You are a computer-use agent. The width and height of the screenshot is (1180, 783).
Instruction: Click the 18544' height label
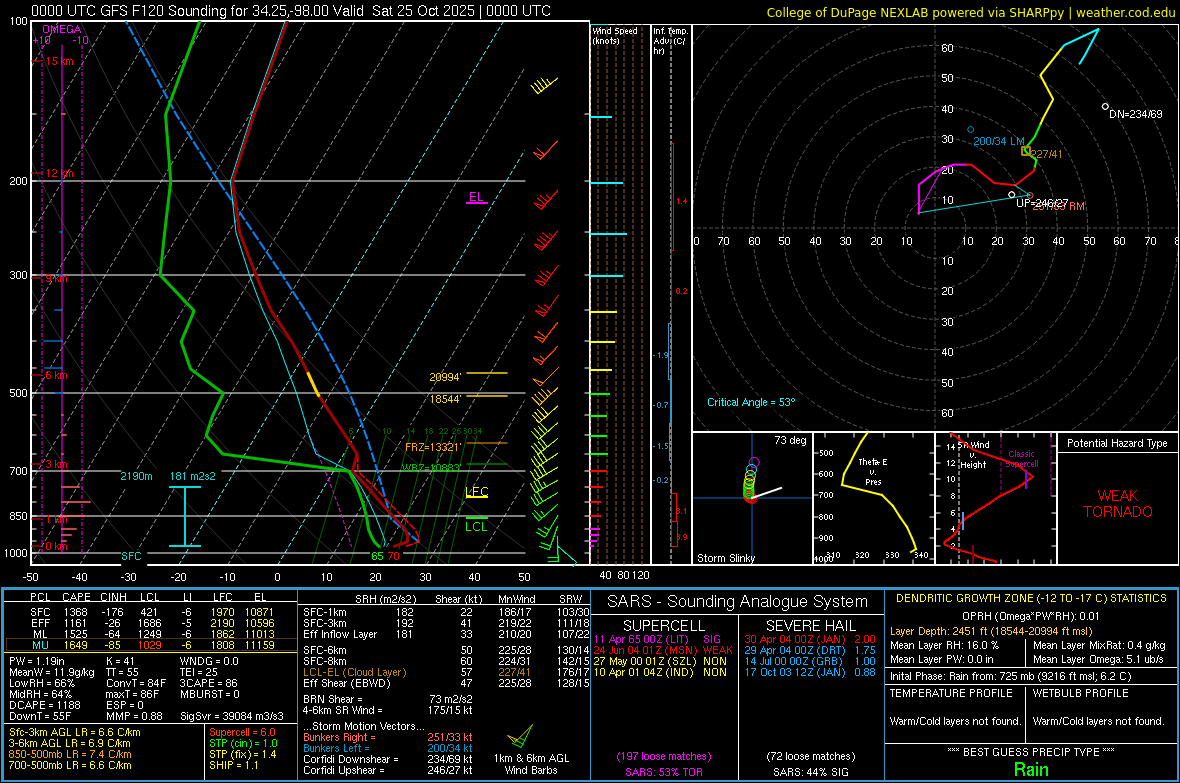[445, 399]
